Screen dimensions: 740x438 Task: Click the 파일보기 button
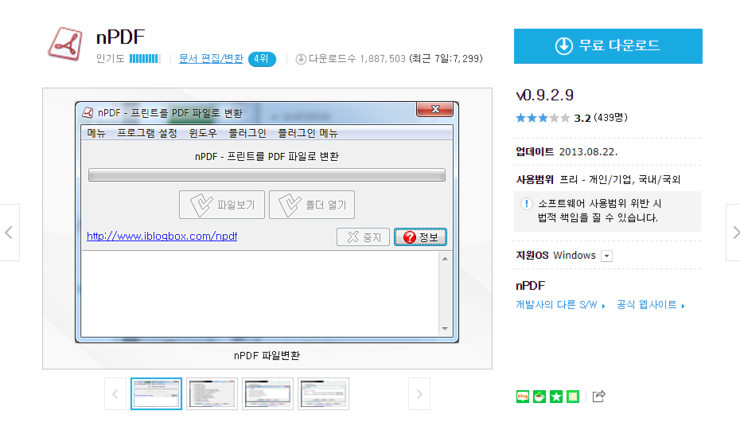pos(222,205)
